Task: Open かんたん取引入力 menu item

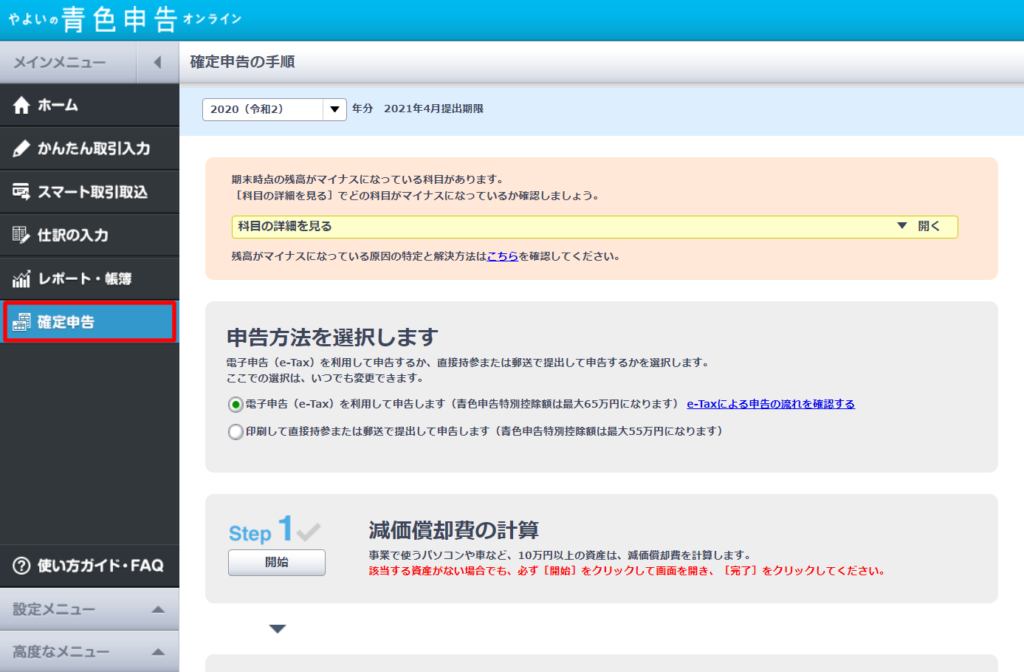Action: pos(89,148)
